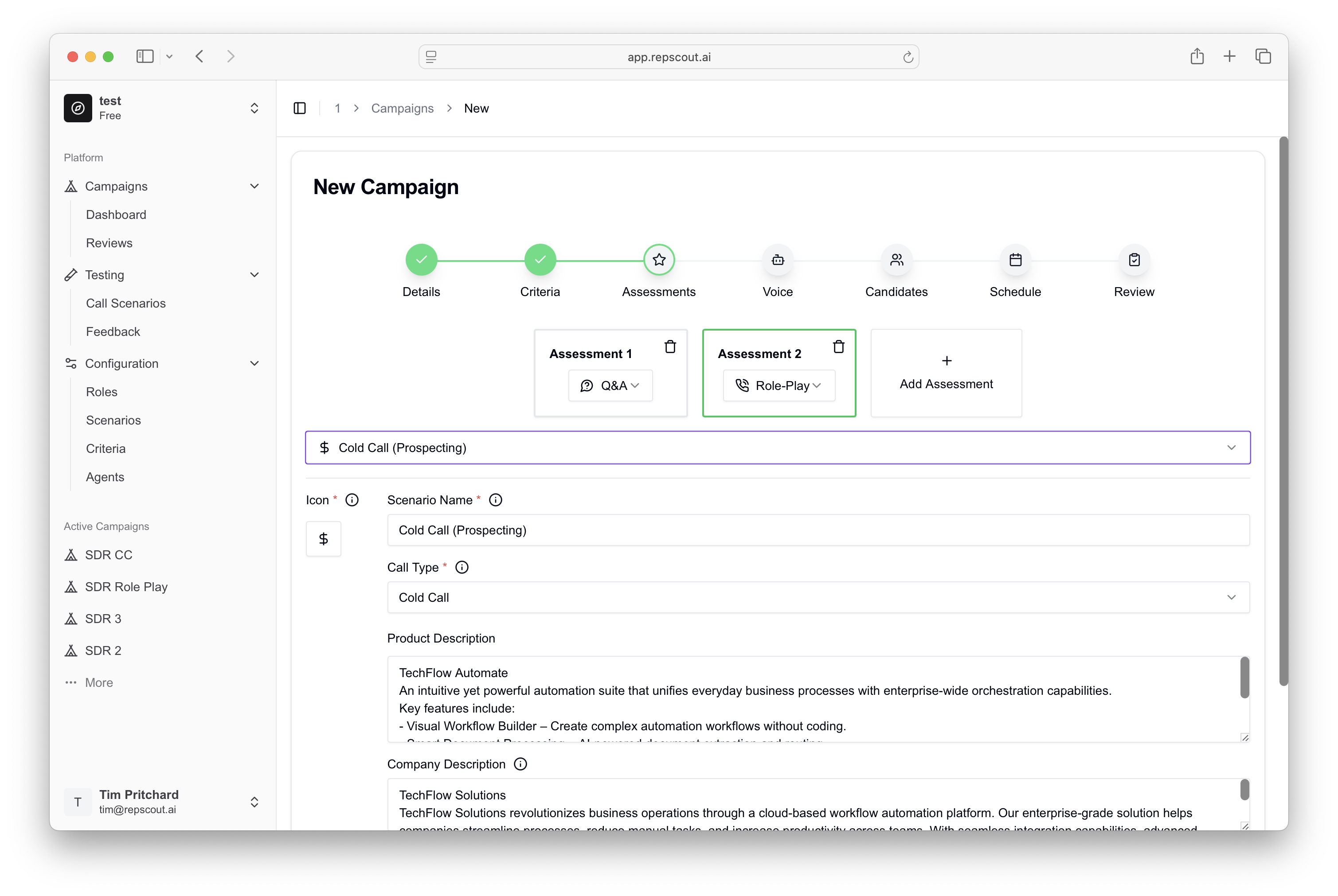The width and height of the screenshot is (1338, 896).
Task: Click the Details step checkmark icon
Action: [421, 260]
